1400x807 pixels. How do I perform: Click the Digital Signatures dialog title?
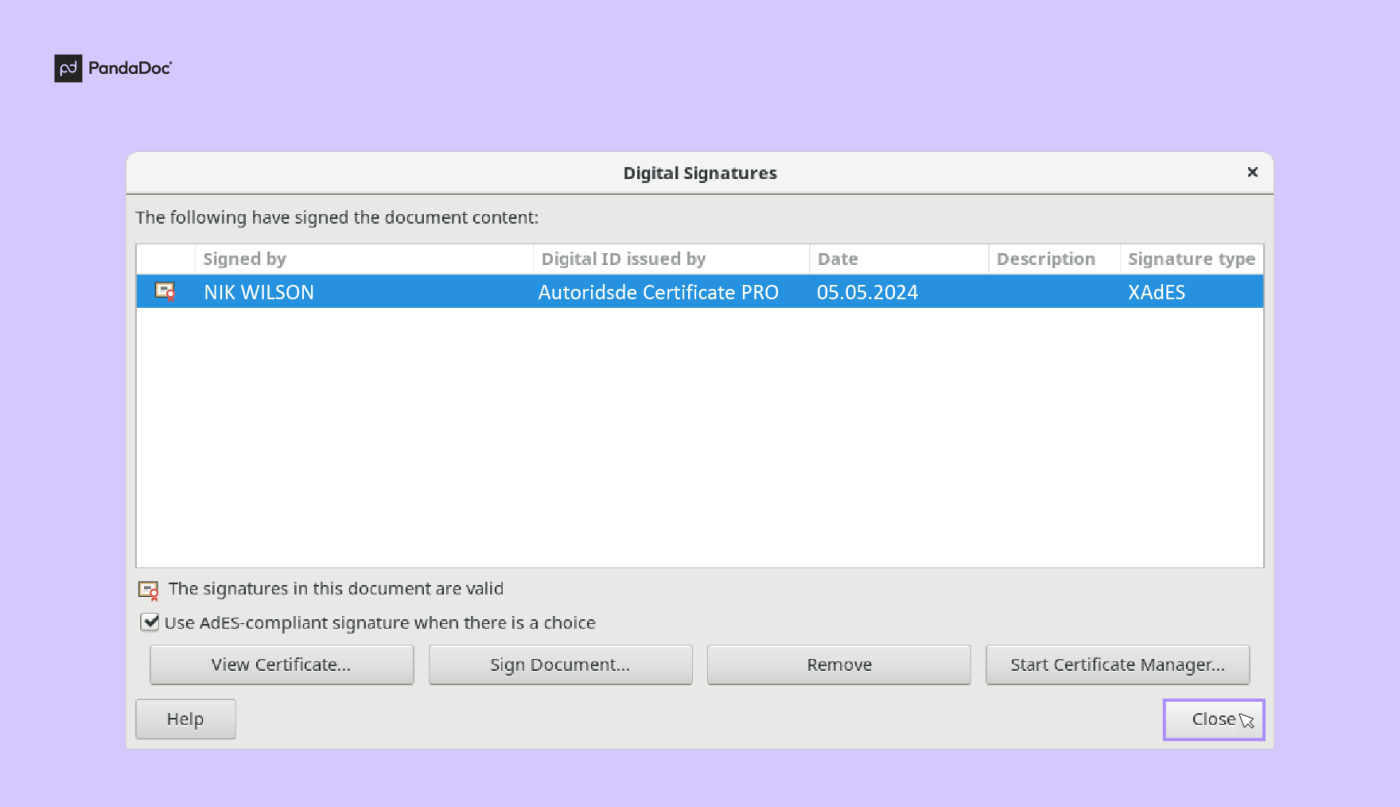coord(700,173)
